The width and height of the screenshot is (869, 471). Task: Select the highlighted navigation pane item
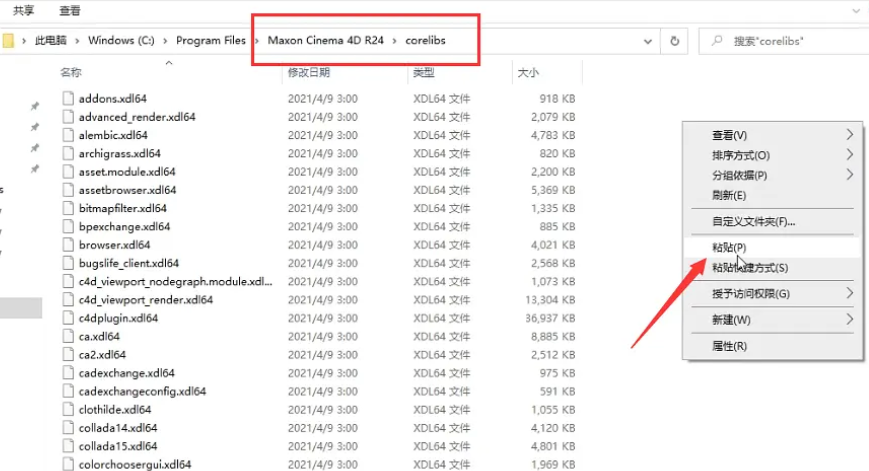(21, 308)
